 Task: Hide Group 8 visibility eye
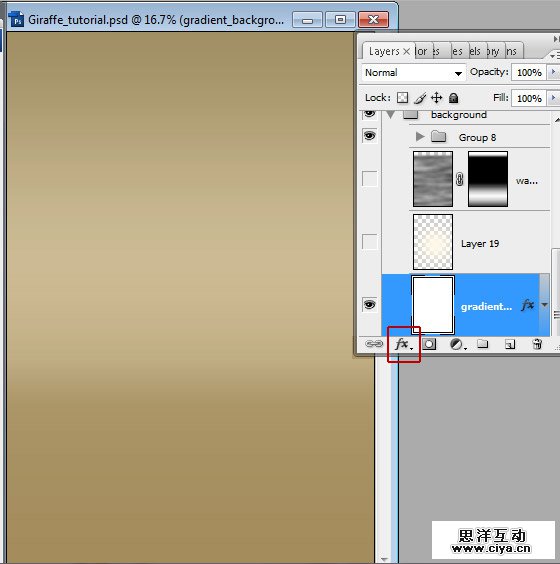[369, 136]
